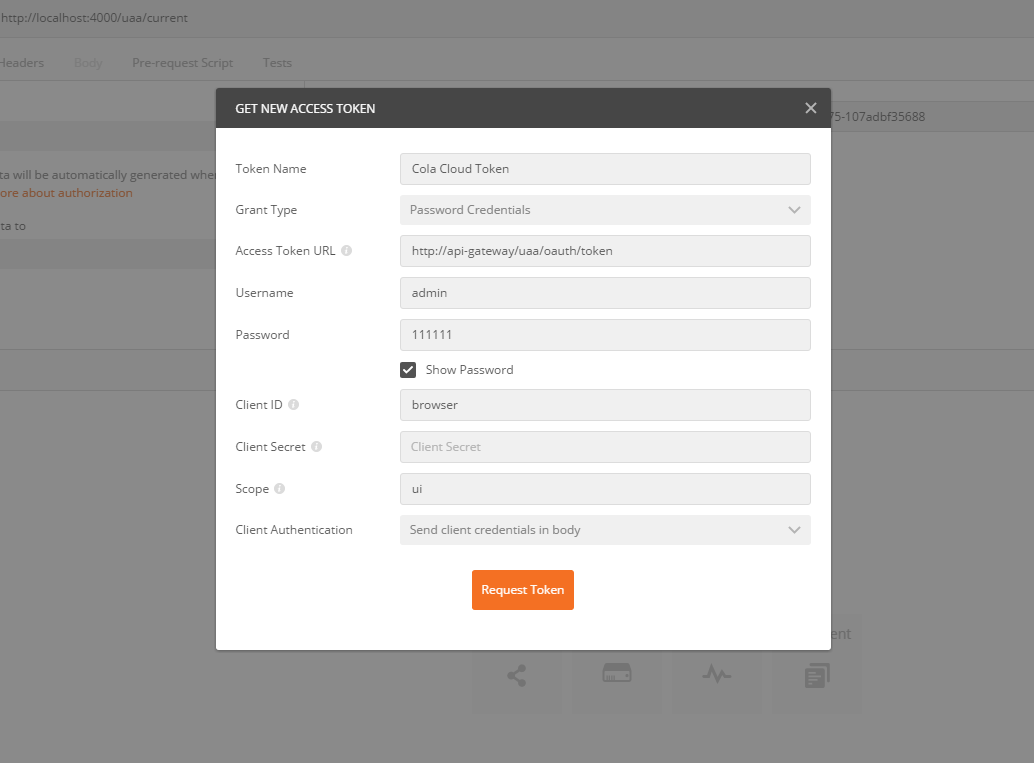This screenshot has width=1034, height=763.
Task: Click the Get New Access Token title
Action: click(305, 108)
